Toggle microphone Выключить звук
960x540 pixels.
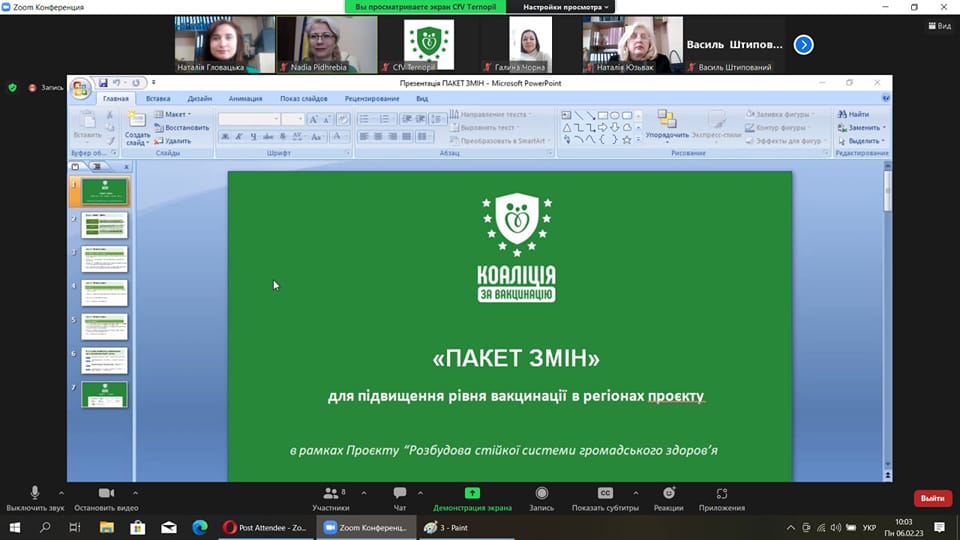point(35,498)
